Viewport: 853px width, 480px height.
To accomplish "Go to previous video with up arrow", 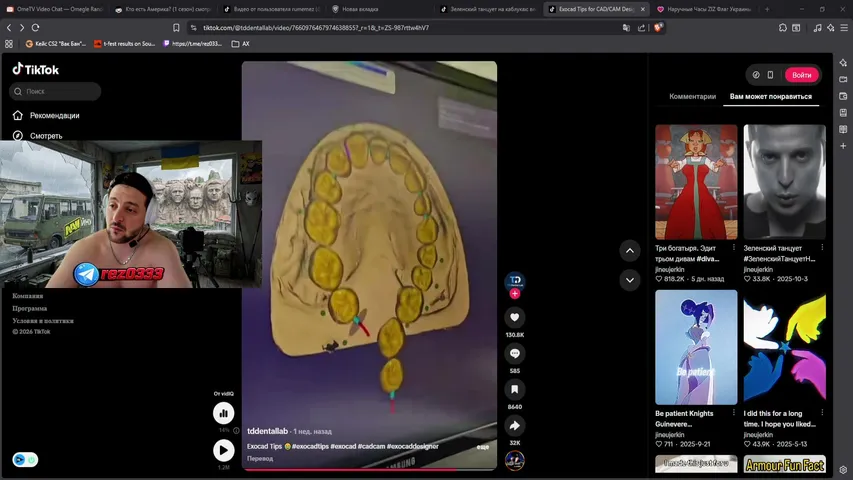I will 629,251.
